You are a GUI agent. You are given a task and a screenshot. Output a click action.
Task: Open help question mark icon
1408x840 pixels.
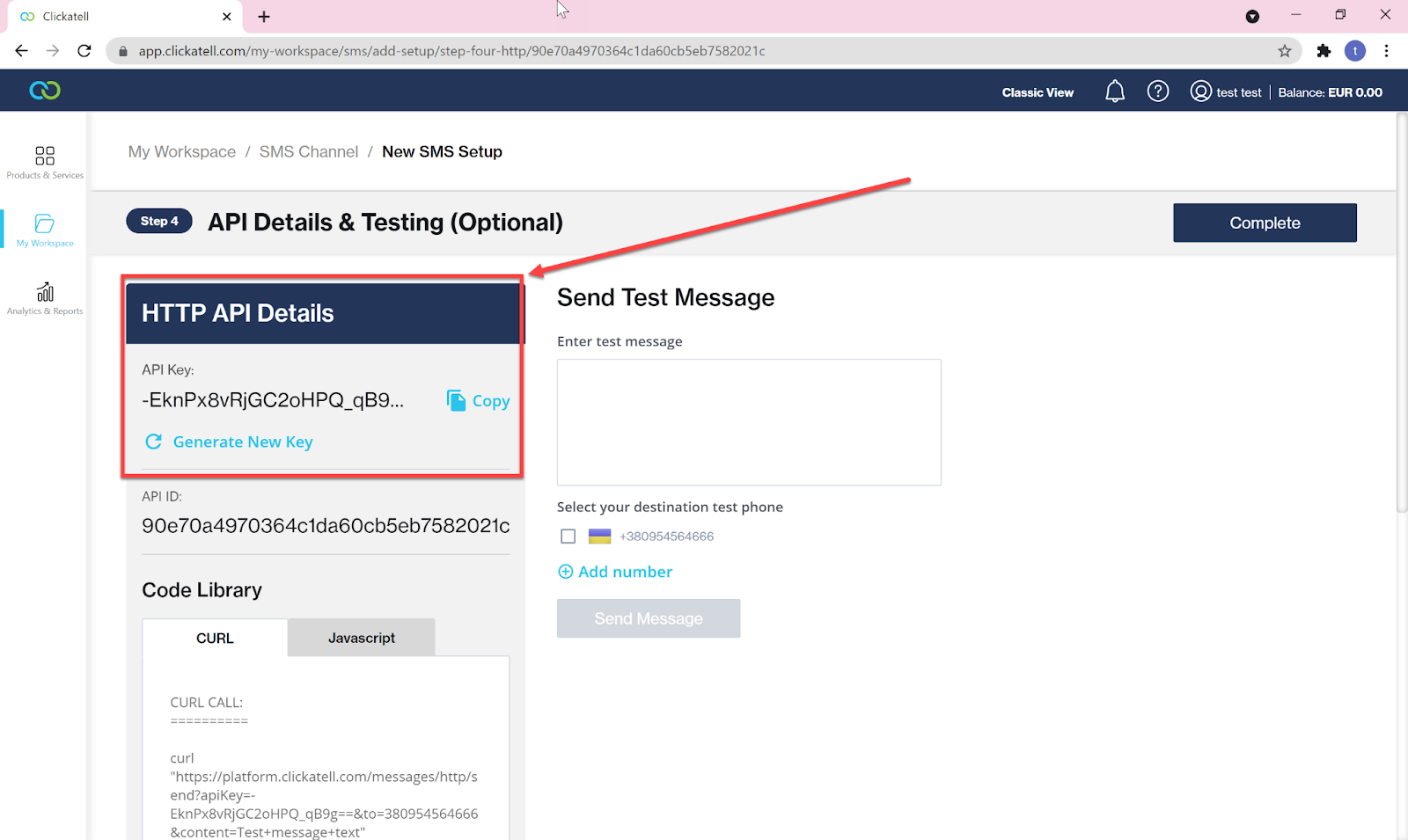click(x=1158, y=91)
